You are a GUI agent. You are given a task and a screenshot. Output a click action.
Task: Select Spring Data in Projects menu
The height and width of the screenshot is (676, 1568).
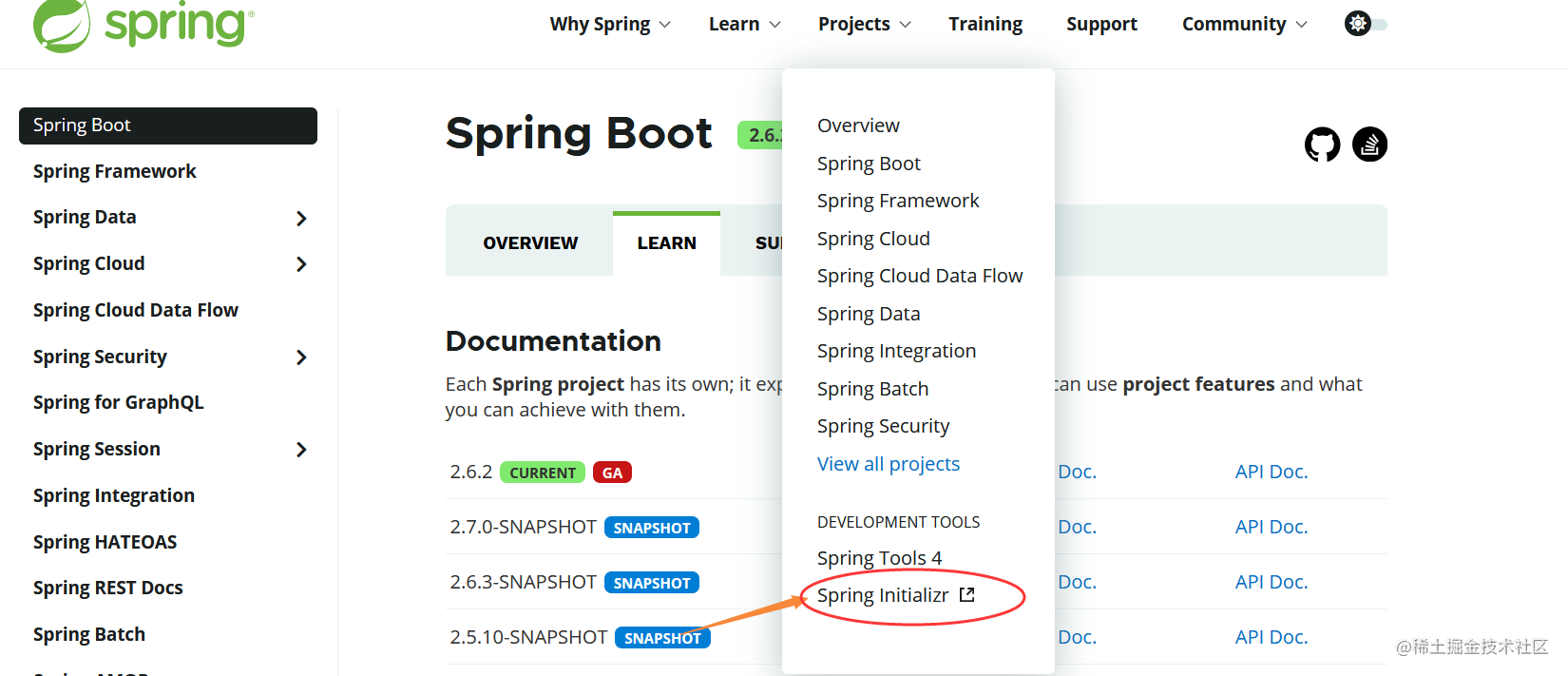tap(869, 314)
